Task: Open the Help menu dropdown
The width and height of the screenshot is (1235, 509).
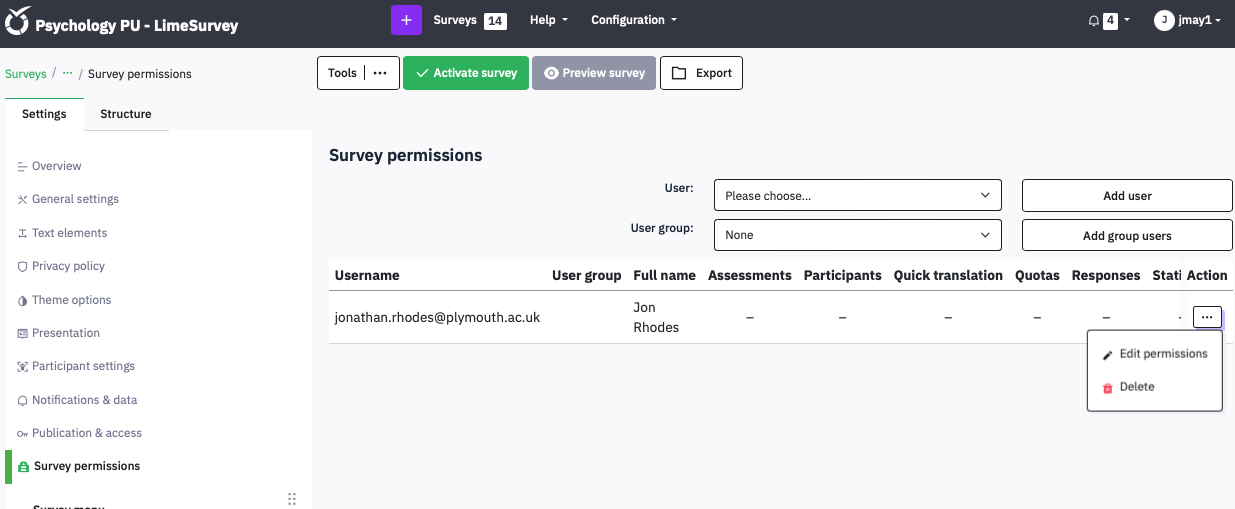Action: pos(548,20)
